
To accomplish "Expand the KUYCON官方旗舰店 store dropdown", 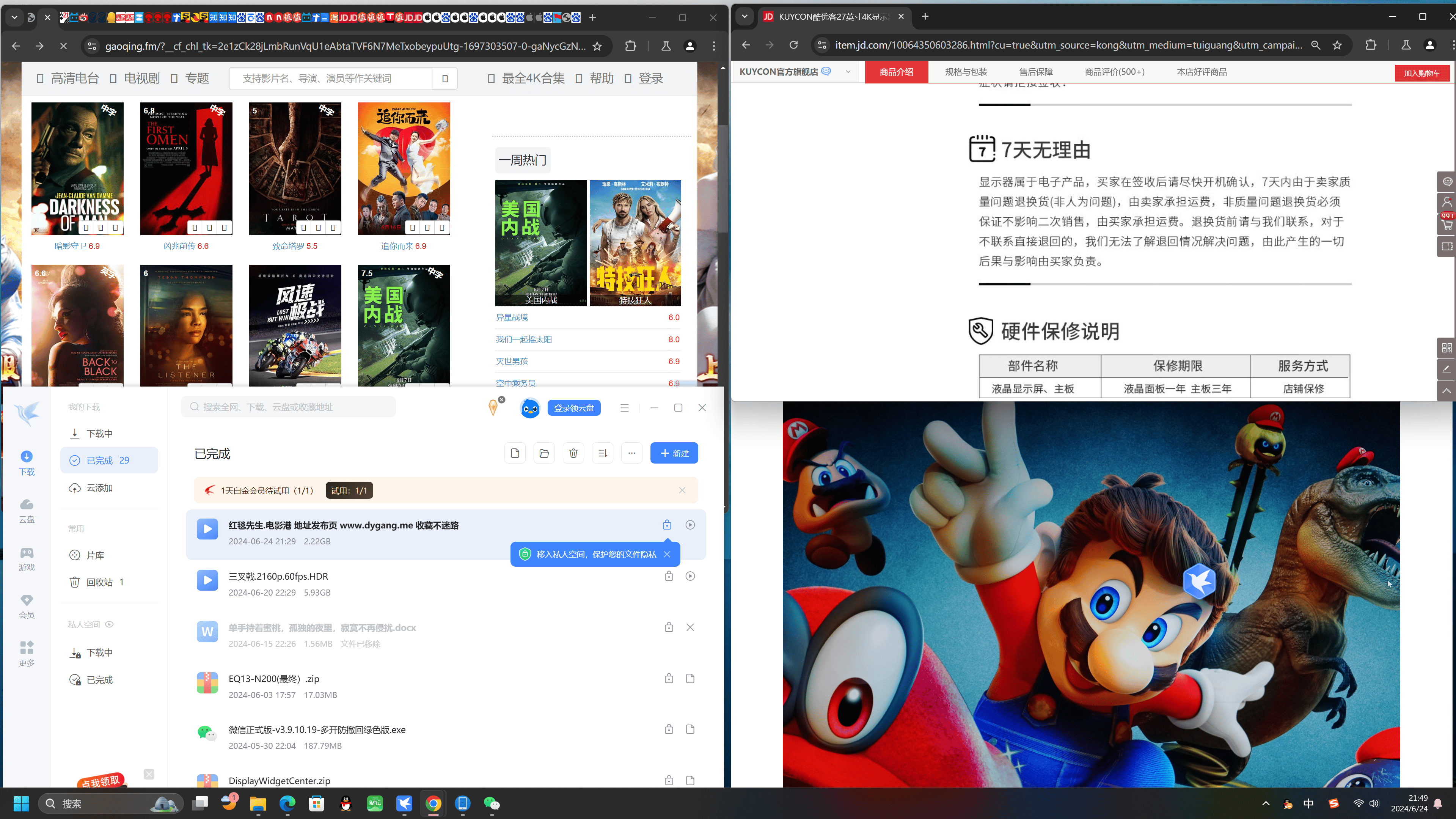I will point(847,72).
